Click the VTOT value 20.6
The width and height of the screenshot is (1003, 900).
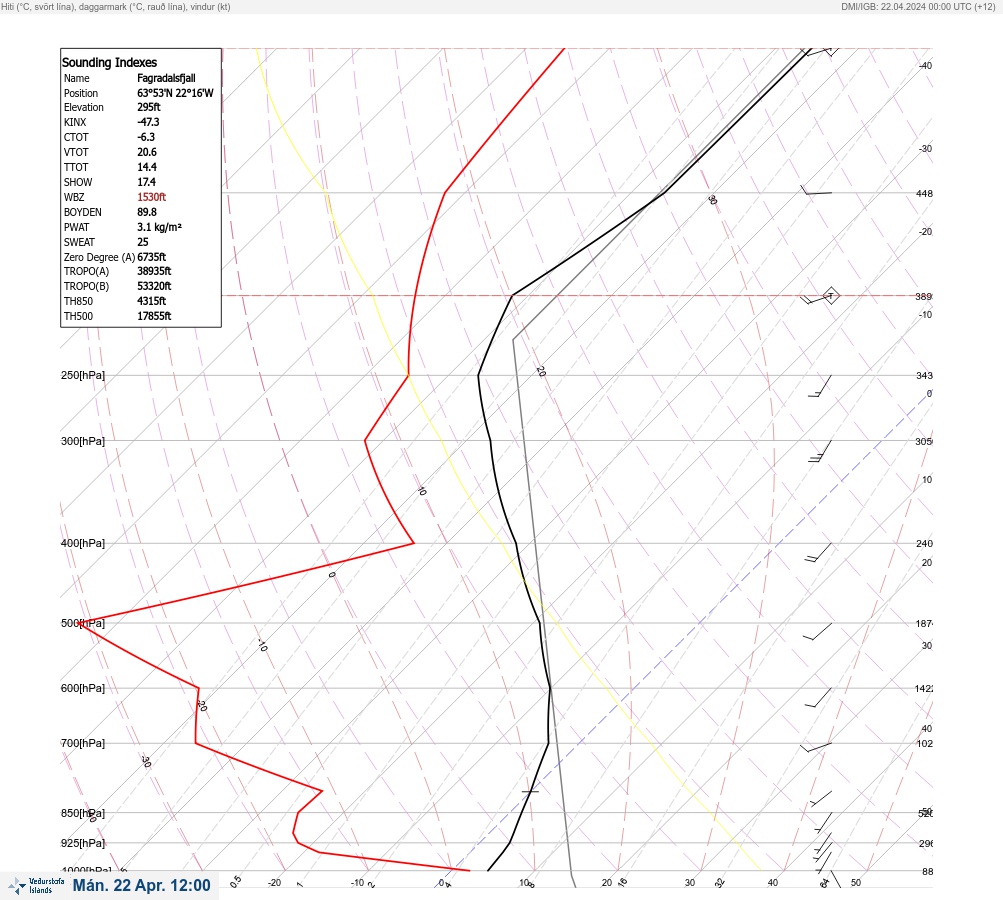[x=146, y=152]
